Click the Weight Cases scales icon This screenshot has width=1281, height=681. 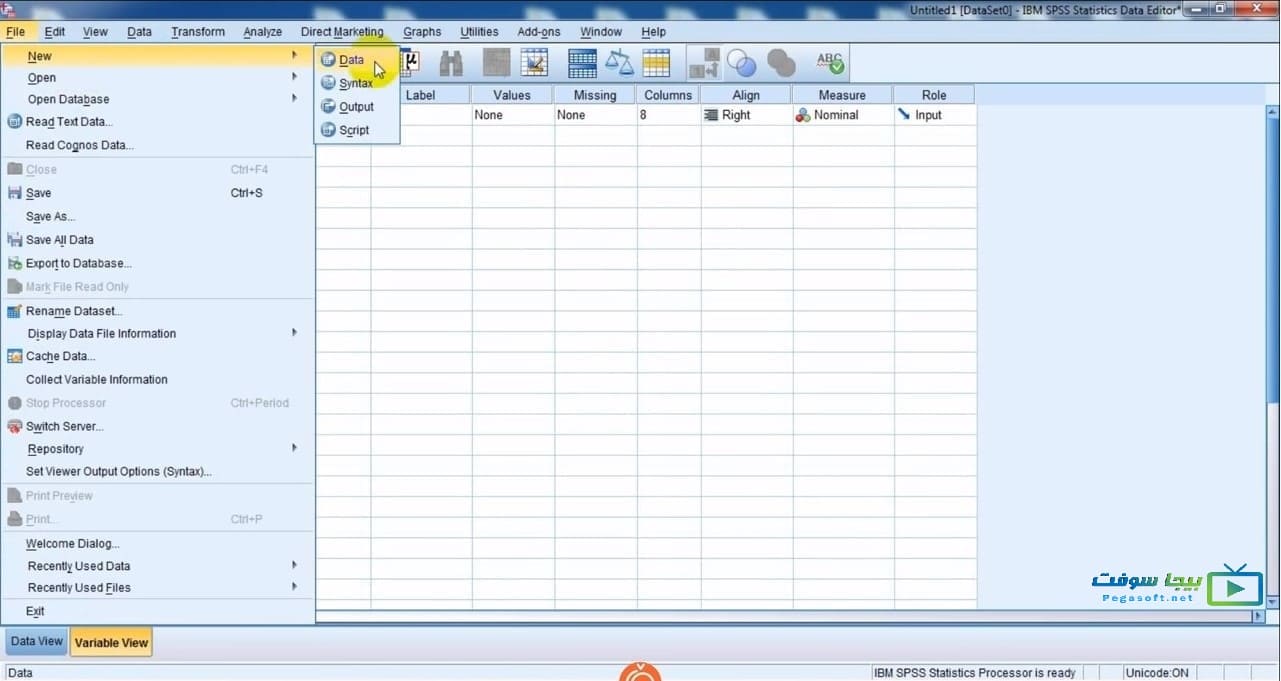tap(620, 63)
